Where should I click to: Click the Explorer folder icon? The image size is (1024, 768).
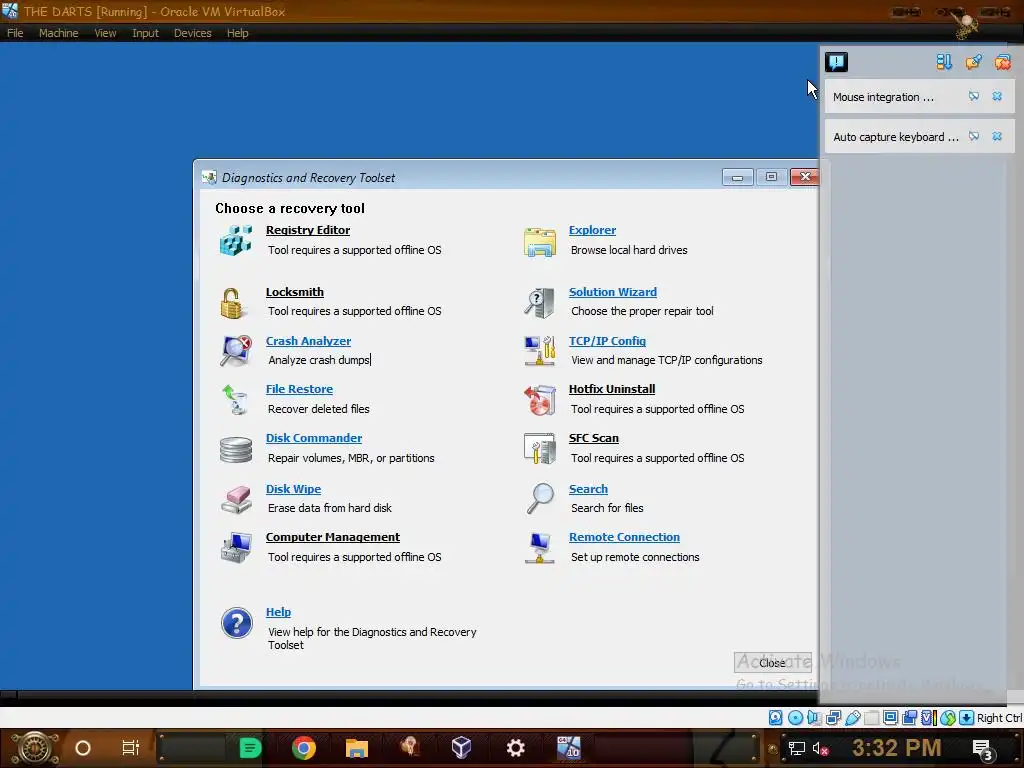pos(539,242)
